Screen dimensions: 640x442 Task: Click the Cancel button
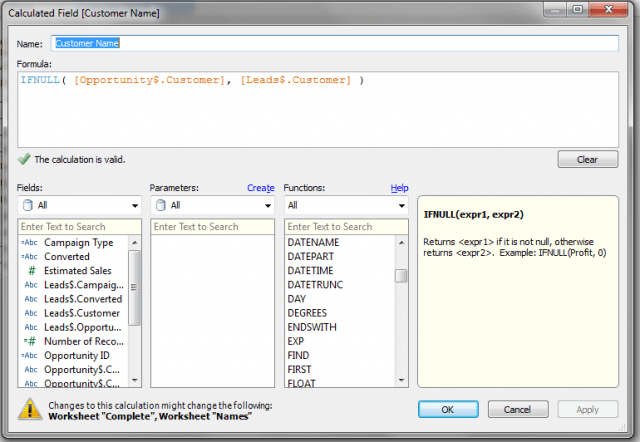[x=518, y=409]
